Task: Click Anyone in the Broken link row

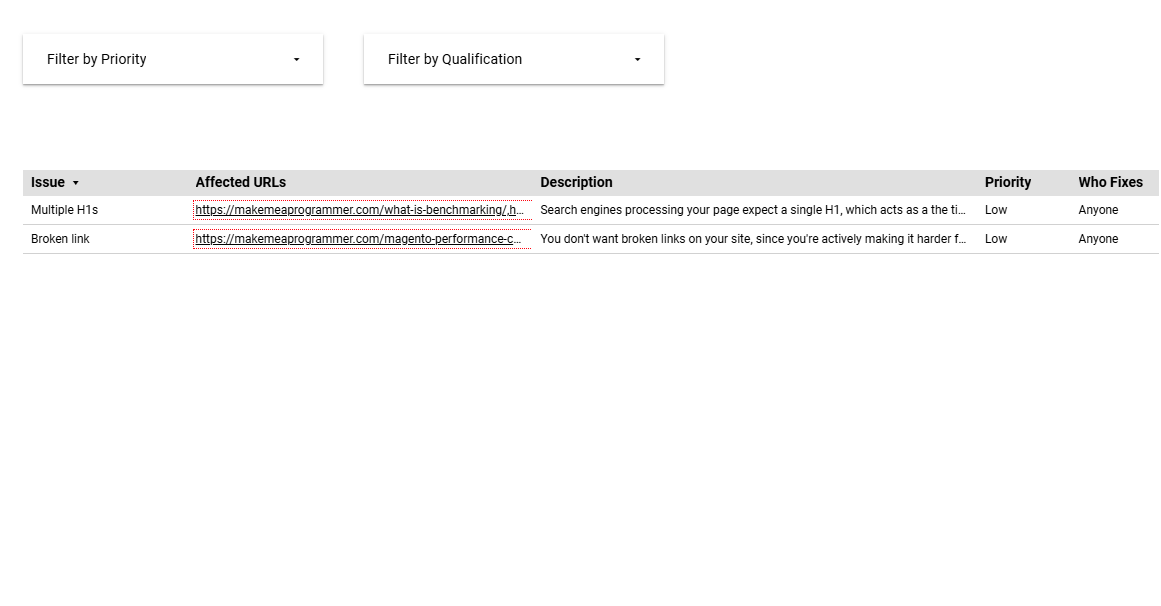Action: tap(1098, 239)
